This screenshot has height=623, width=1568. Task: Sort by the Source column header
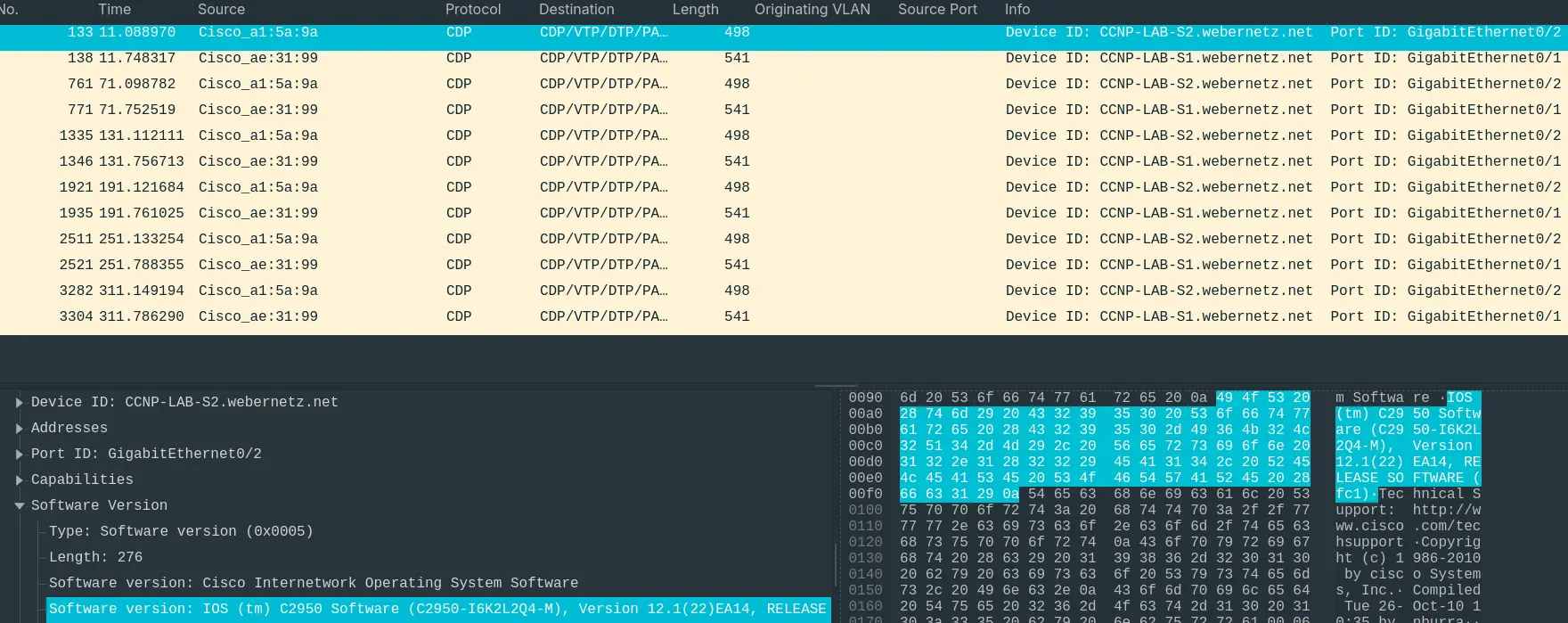point(221,10)
